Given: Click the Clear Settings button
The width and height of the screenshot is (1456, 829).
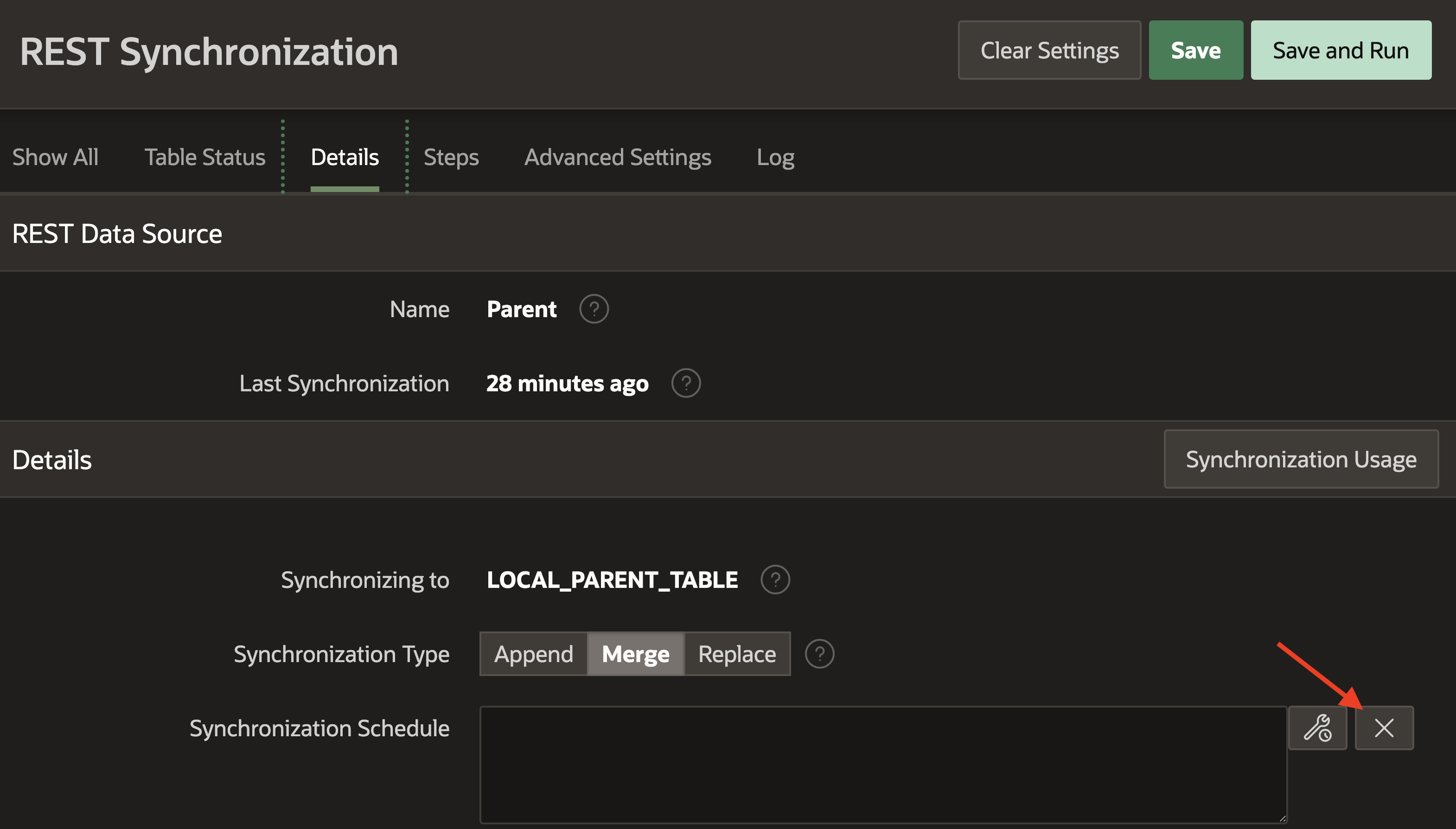Looking at the screenshot, I should (1049, 50).
